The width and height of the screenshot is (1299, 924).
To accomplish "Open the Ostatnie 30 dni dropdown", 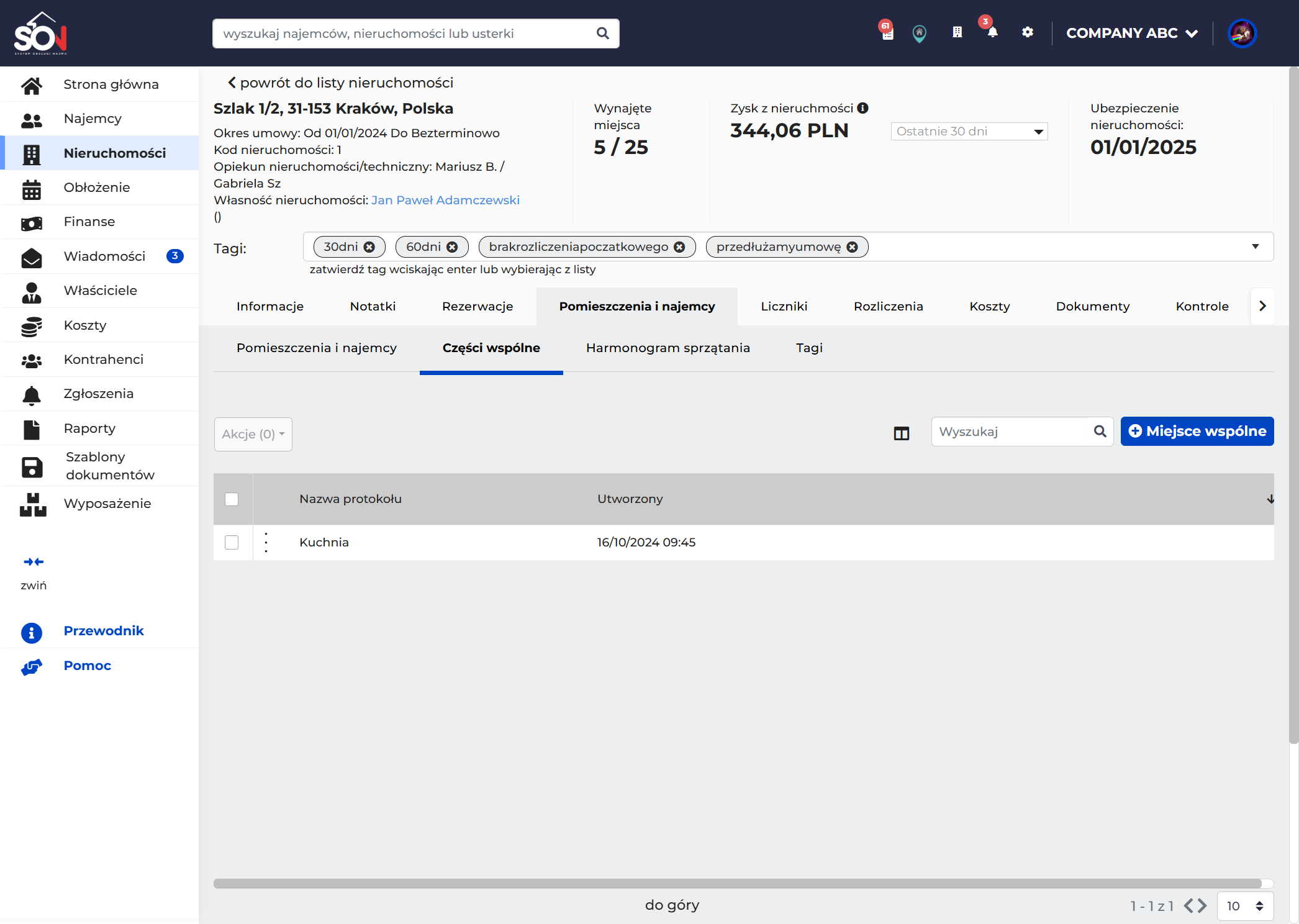I will 969,131.
